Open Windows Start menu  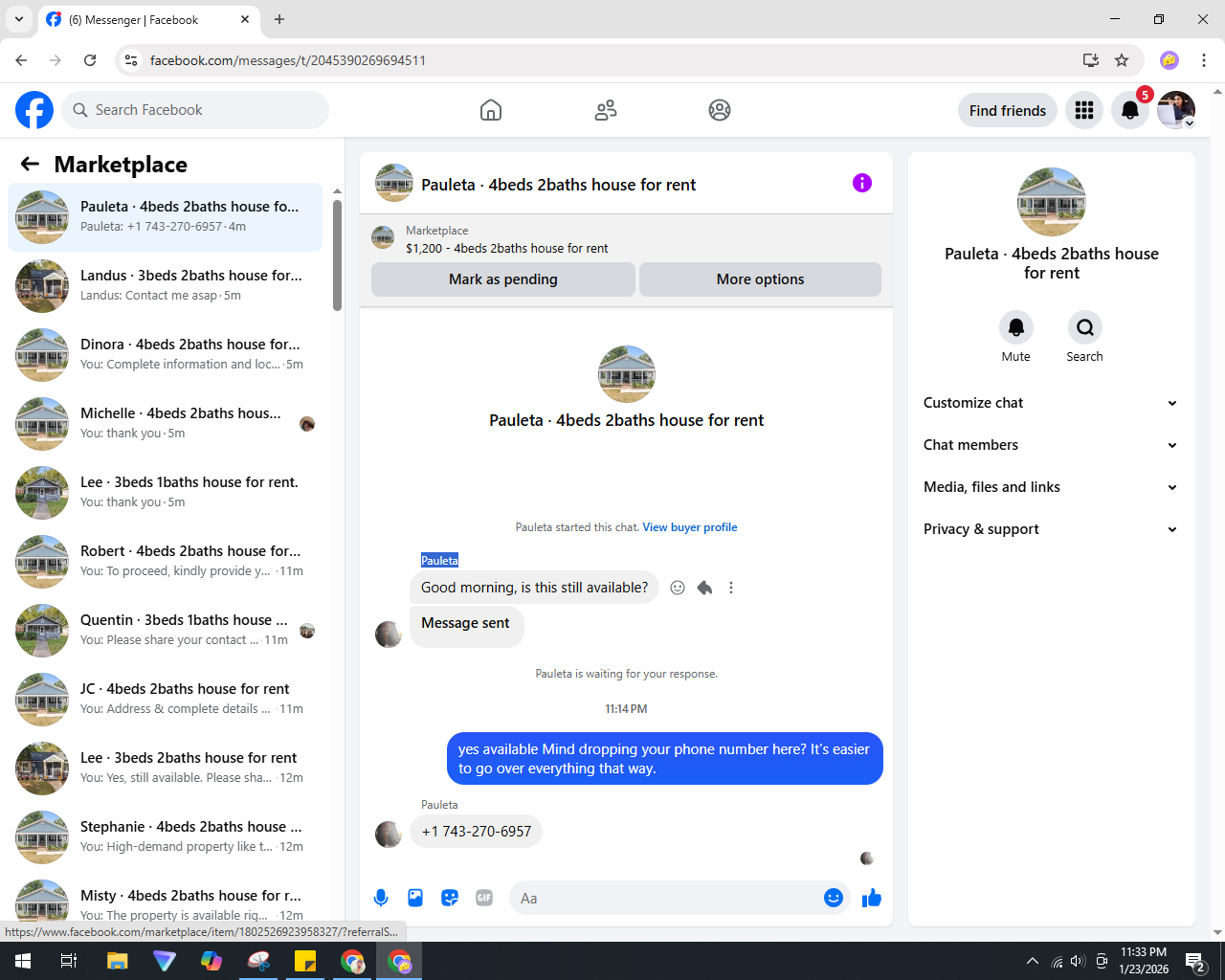click(23, 961)
